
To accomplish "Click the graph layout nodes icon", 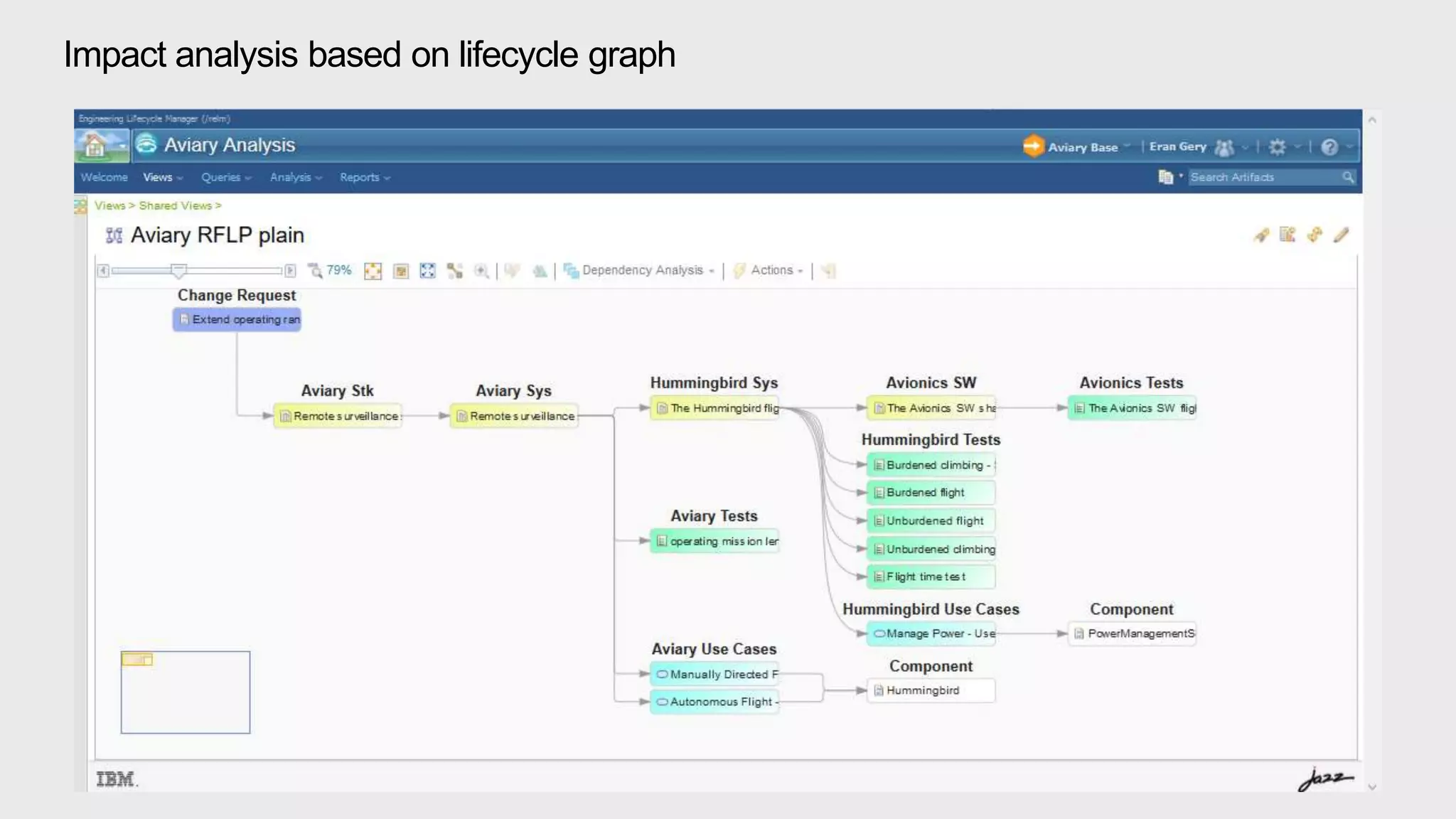I will (455, 271).
